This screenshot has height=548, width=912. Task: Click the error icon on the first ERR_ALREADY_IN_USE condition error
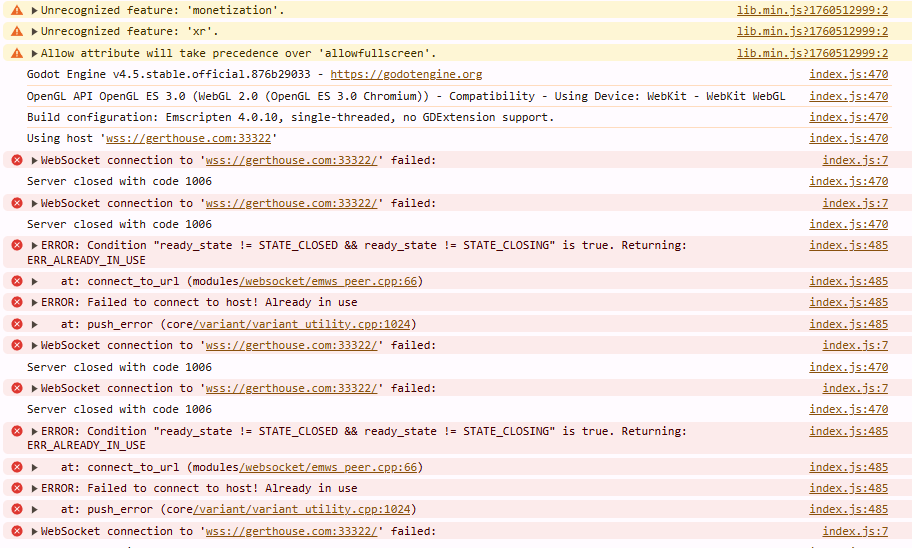(17, 245)
